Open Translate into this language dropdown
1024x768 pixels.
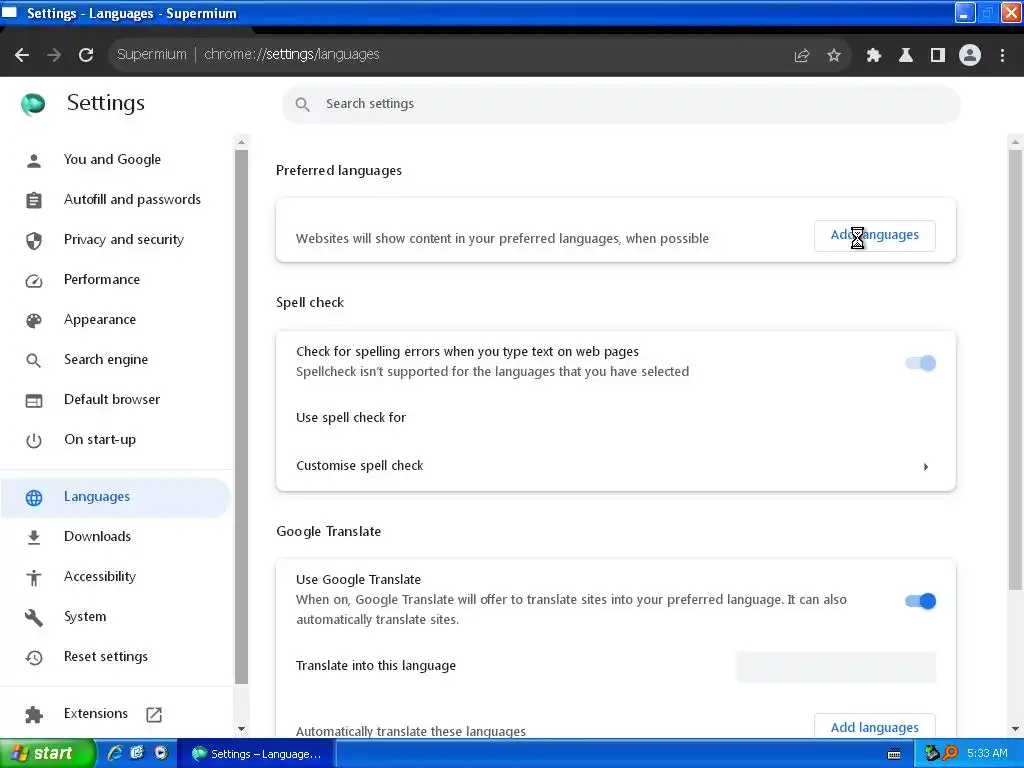coord(835,667)
